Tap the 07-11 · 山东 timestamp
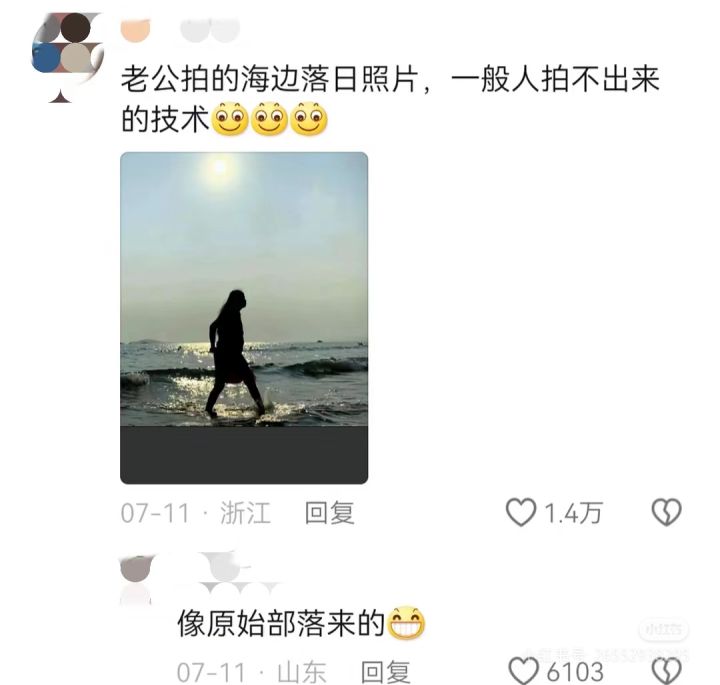This screenshot has height=685, width=720. (252, 672)
